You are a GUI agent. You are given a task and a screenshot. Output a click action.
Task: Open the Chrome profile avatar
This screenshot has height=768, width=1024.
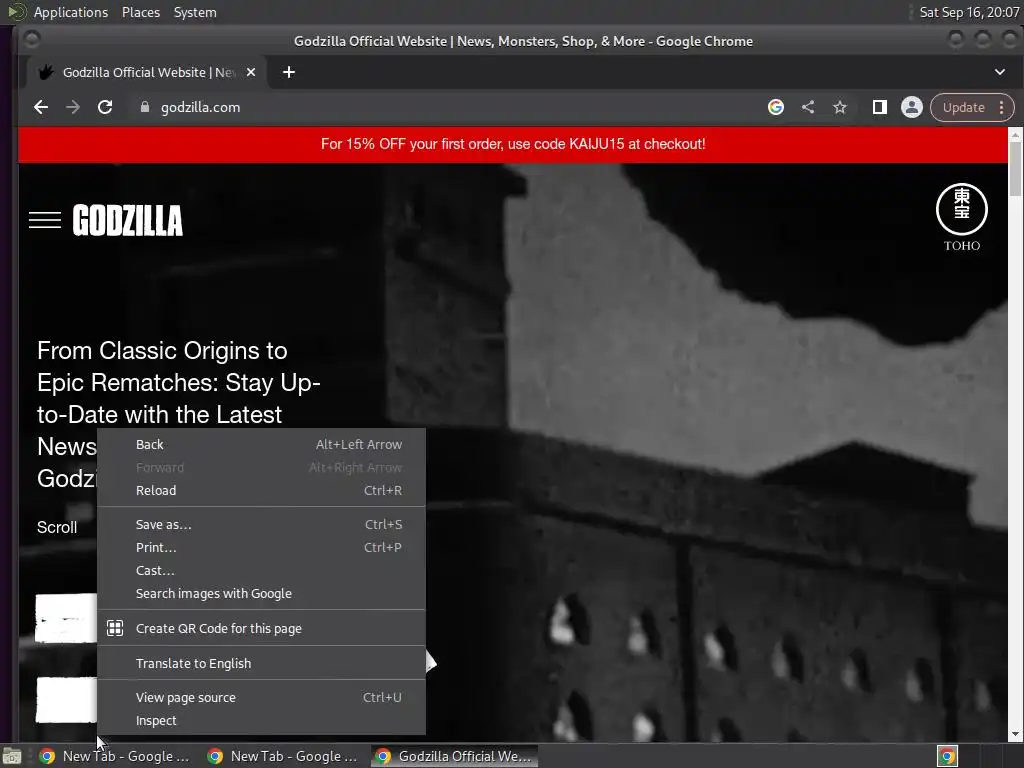tap(912, 107)
